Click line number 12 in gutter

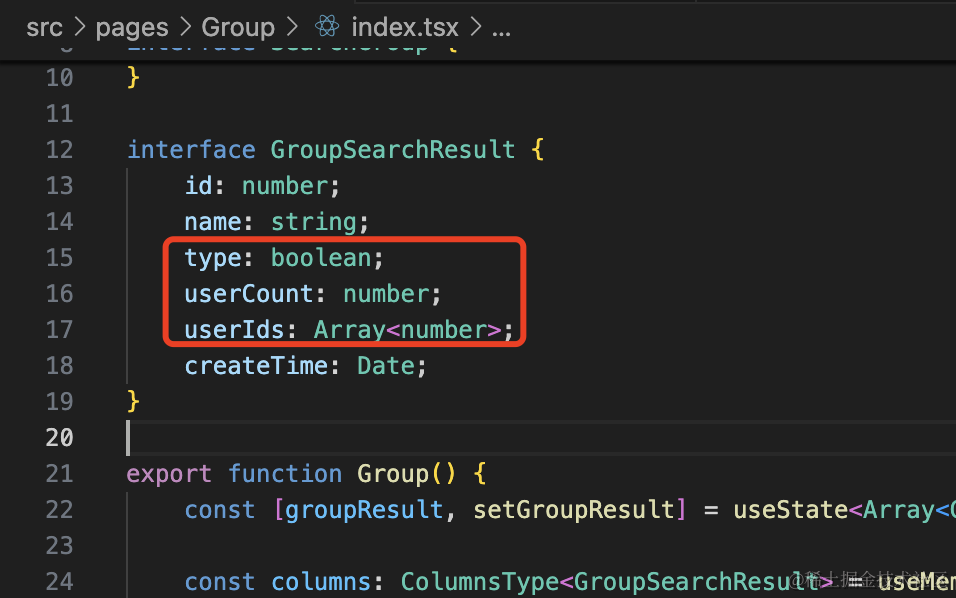coord(60,150)
